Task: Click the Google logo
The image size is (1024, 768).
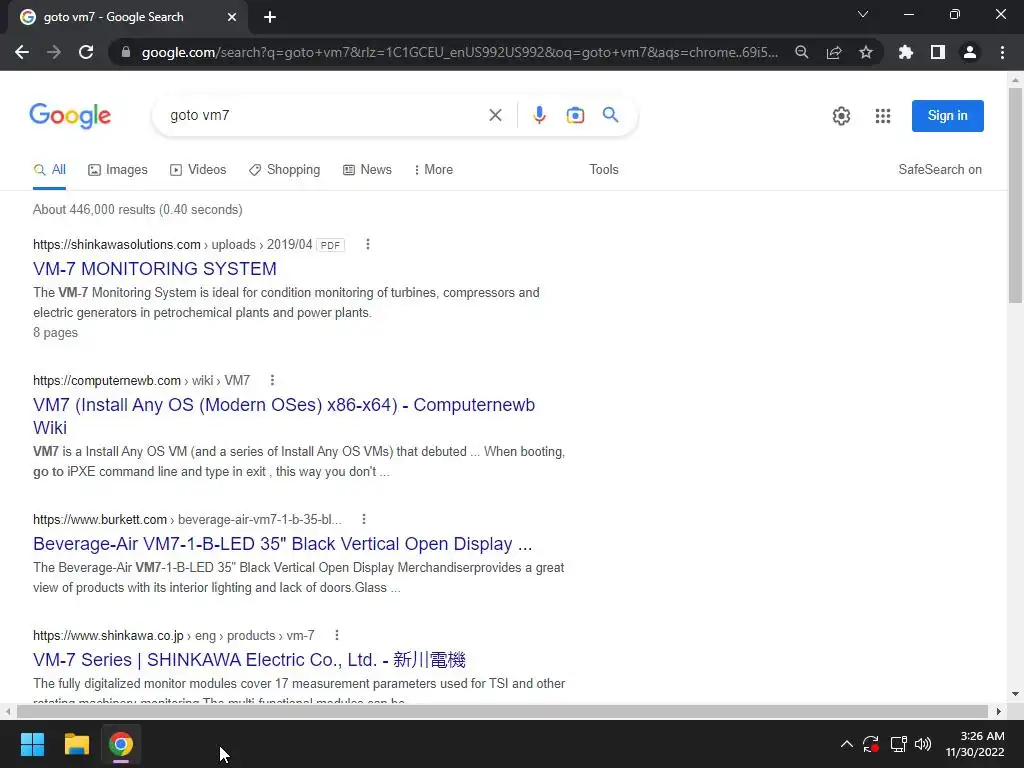Action: pyautogui.click(x=70, y=116)
